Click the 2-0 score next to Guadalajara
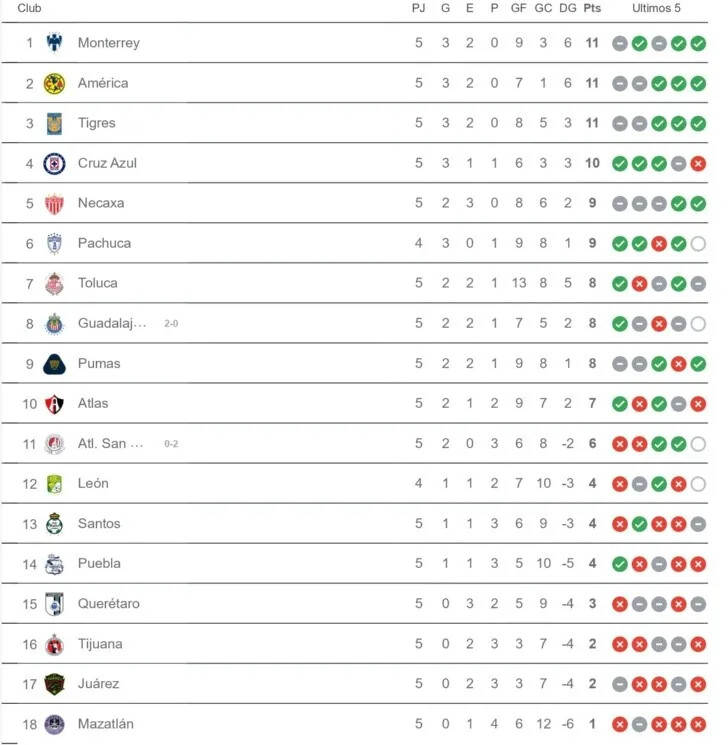The image size is (728, 745). [x=171, y=324]
